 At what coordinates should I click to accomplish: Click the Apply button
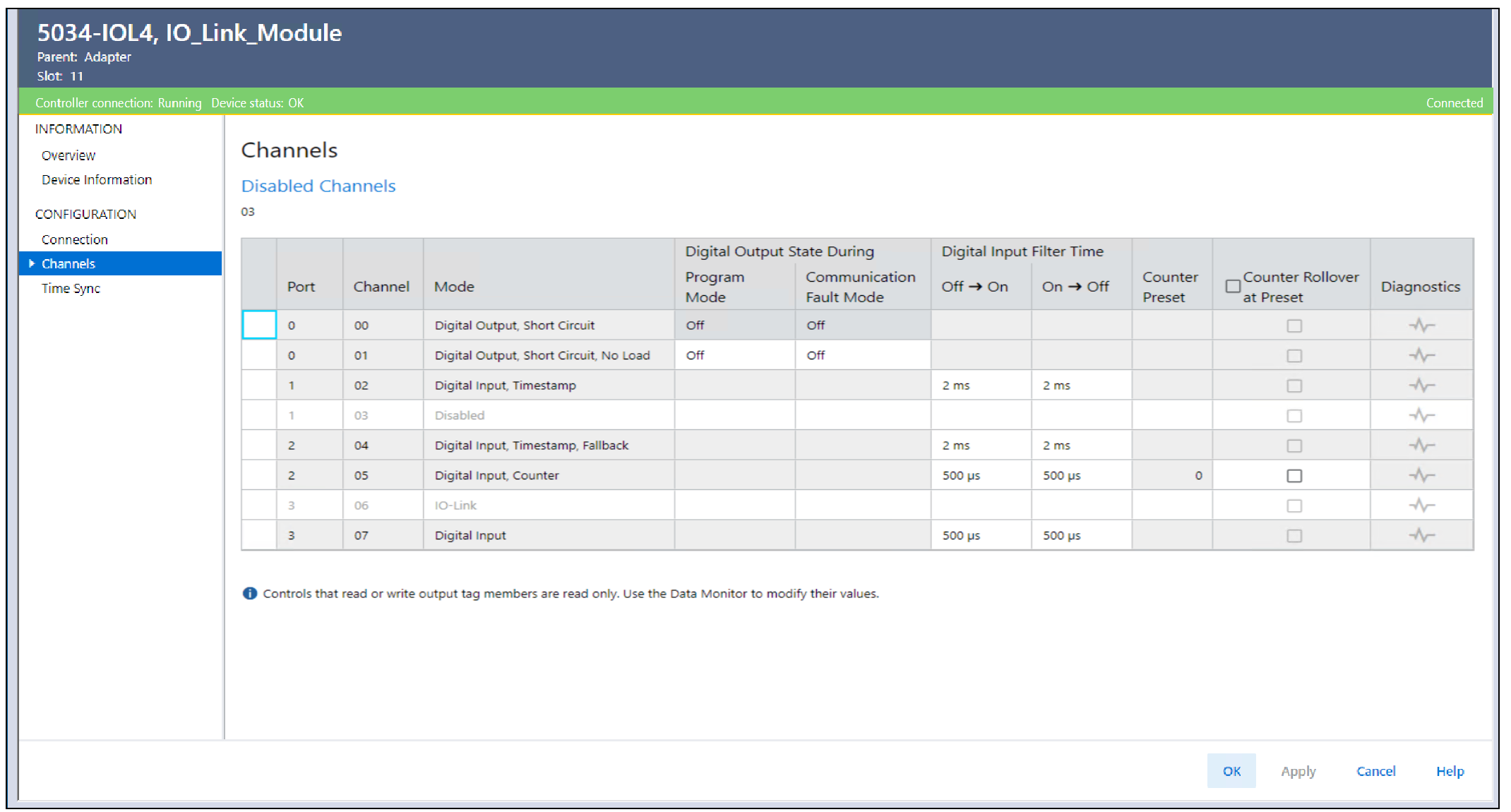1298,771
